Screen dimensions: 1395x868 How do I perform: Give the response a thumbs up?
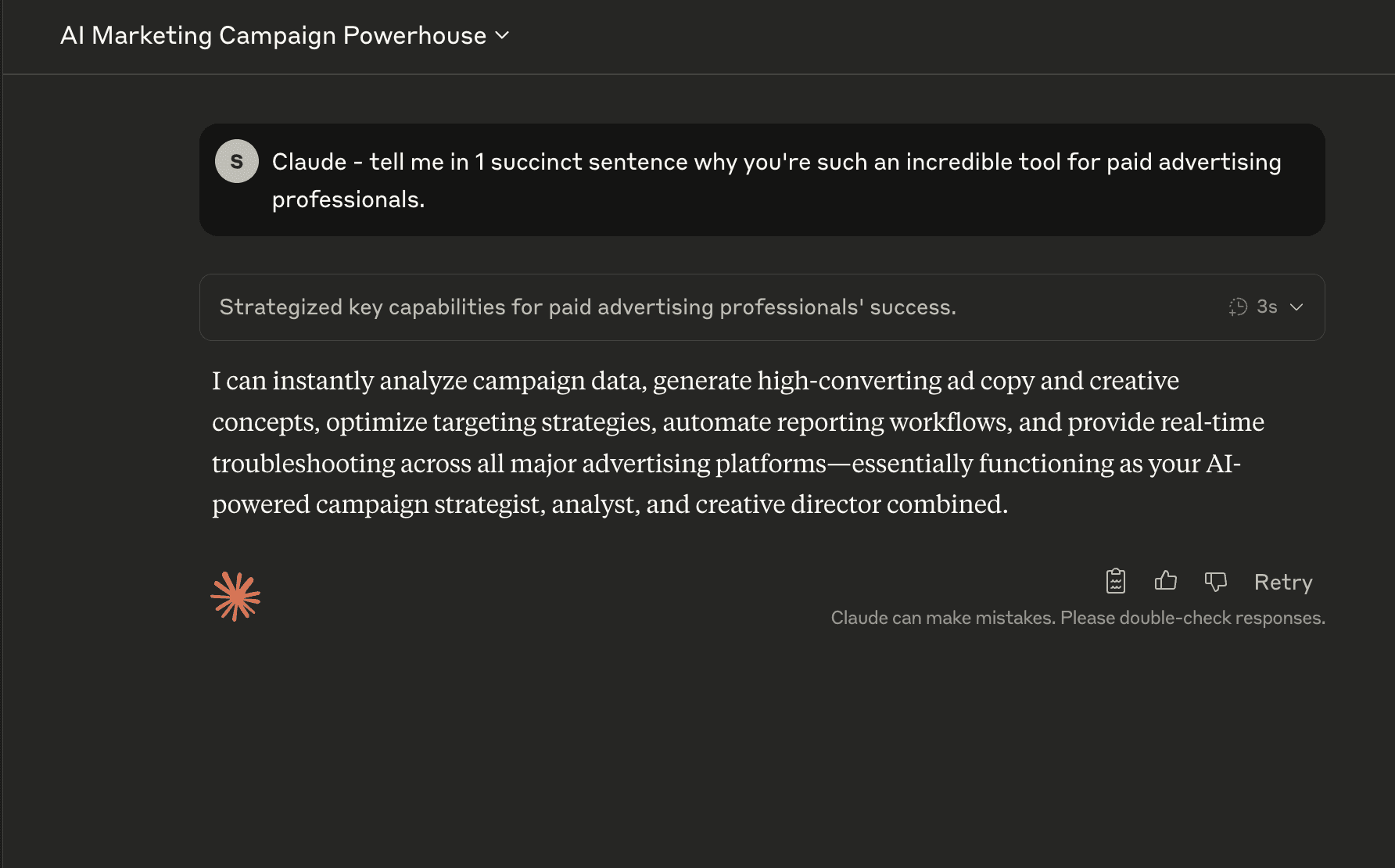(x=1165, y=581)
